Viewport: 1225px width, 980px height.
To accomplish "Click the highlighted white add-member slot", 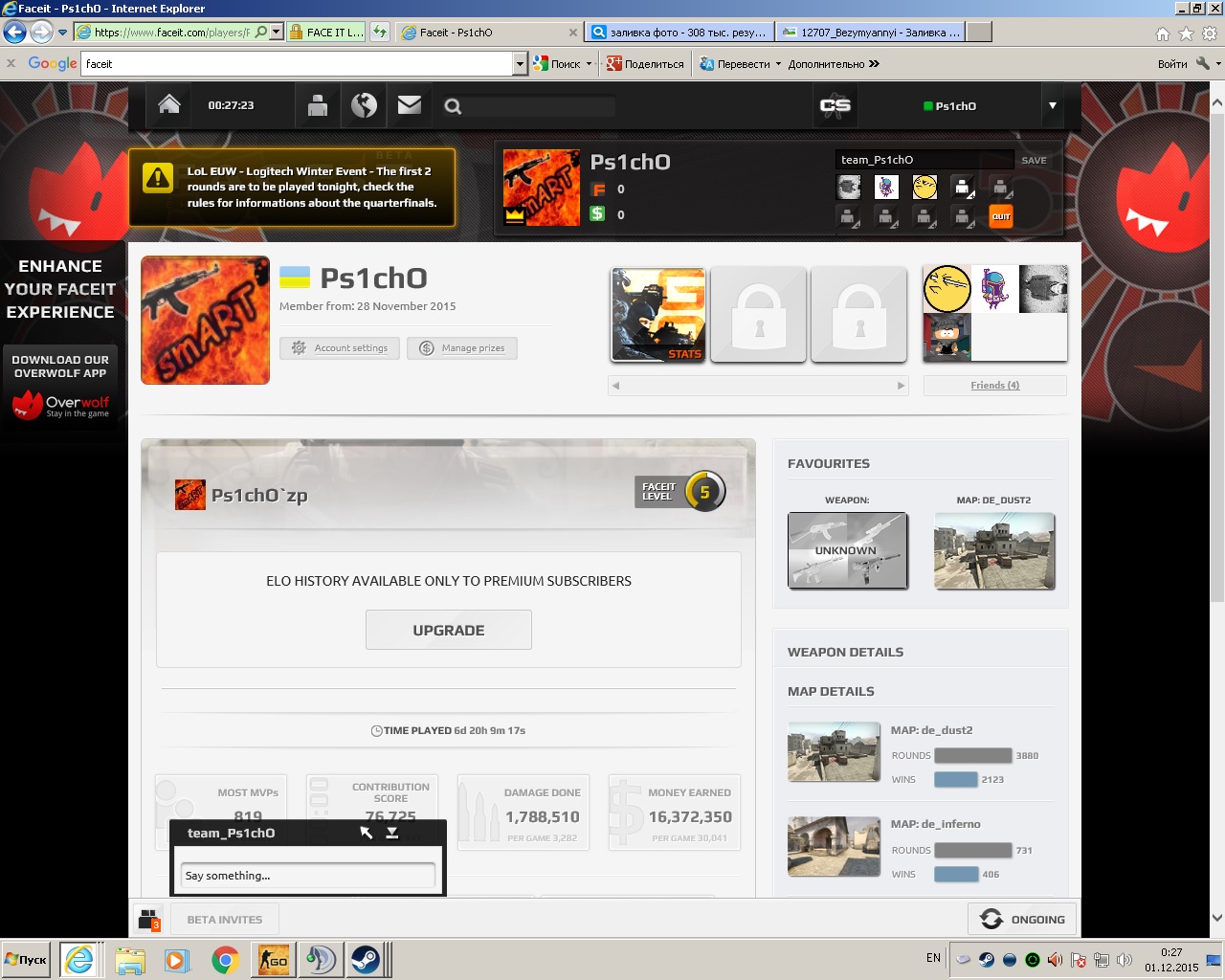I will coord(962,187).
